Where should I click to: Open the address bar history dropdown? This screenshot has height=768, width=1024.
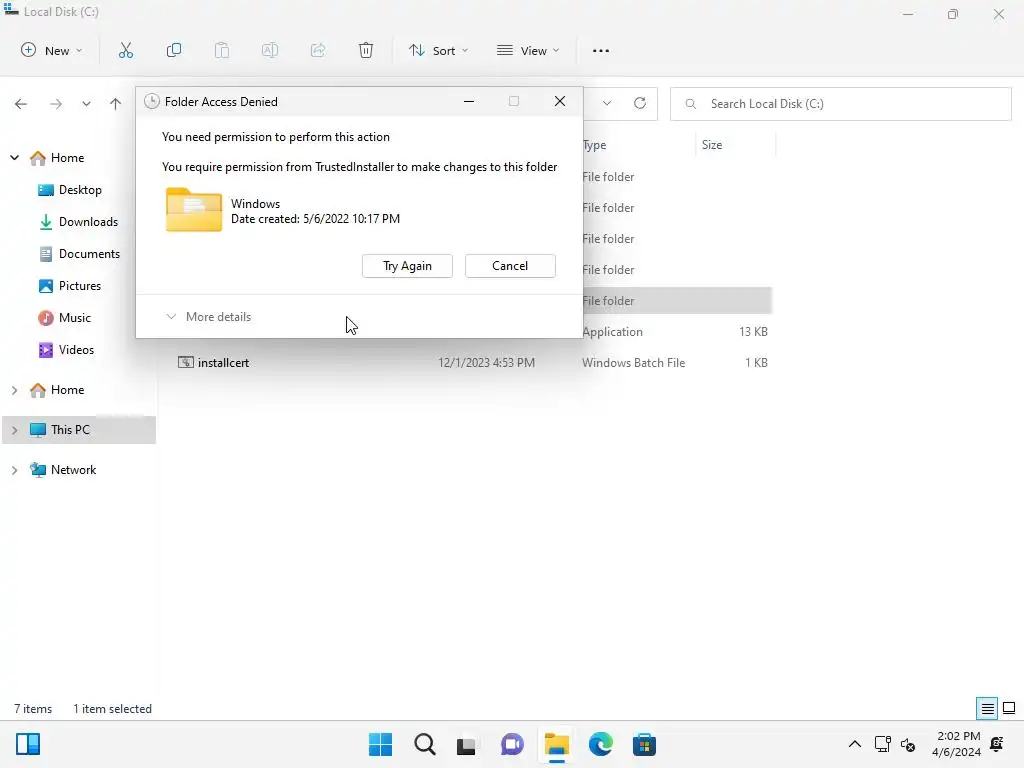607,103
